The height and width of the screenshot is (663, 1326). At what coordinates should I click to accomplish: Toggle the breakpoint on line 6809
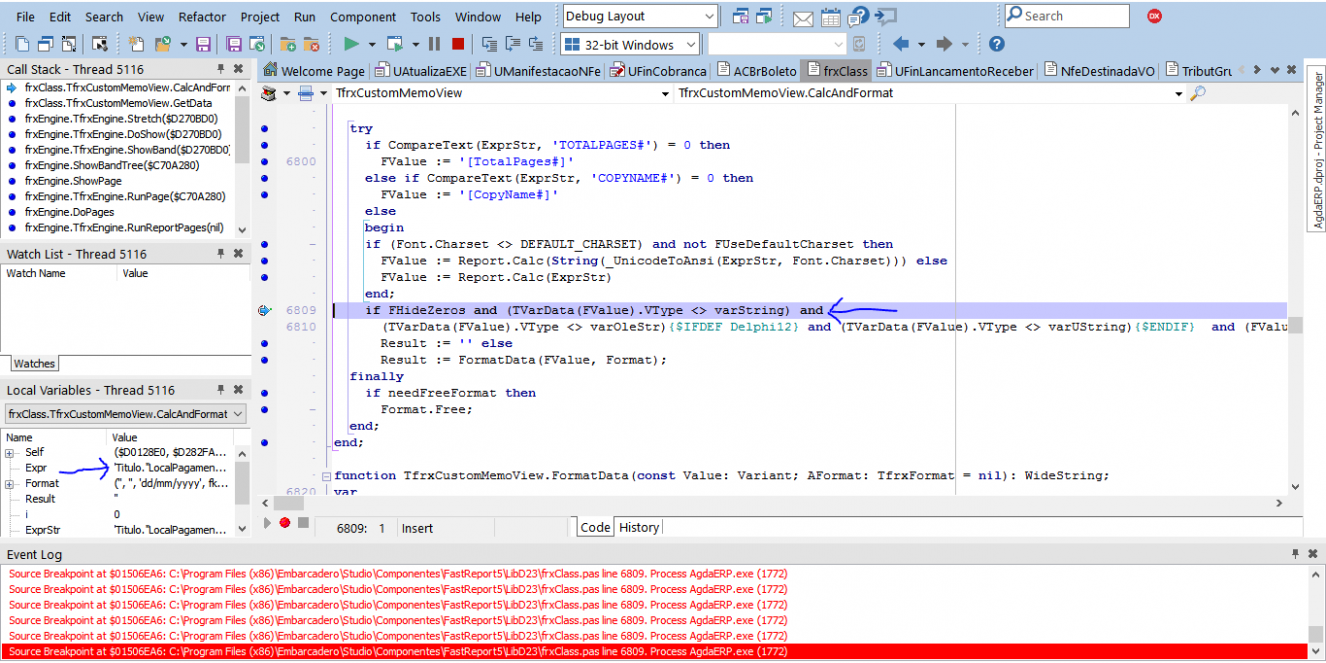click(x=264, y=311)
